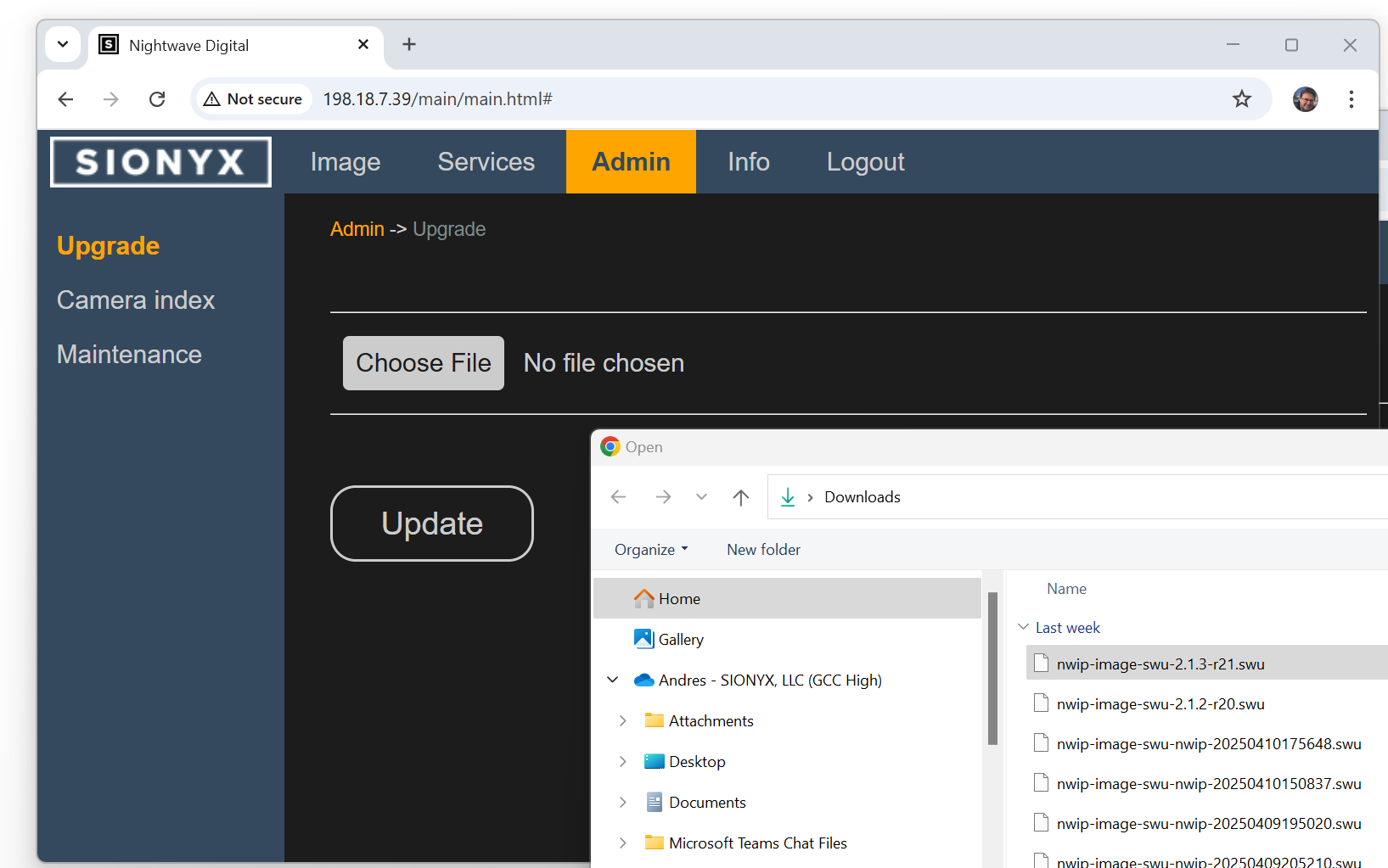Switch to the Services tab

tap(486, 162)
